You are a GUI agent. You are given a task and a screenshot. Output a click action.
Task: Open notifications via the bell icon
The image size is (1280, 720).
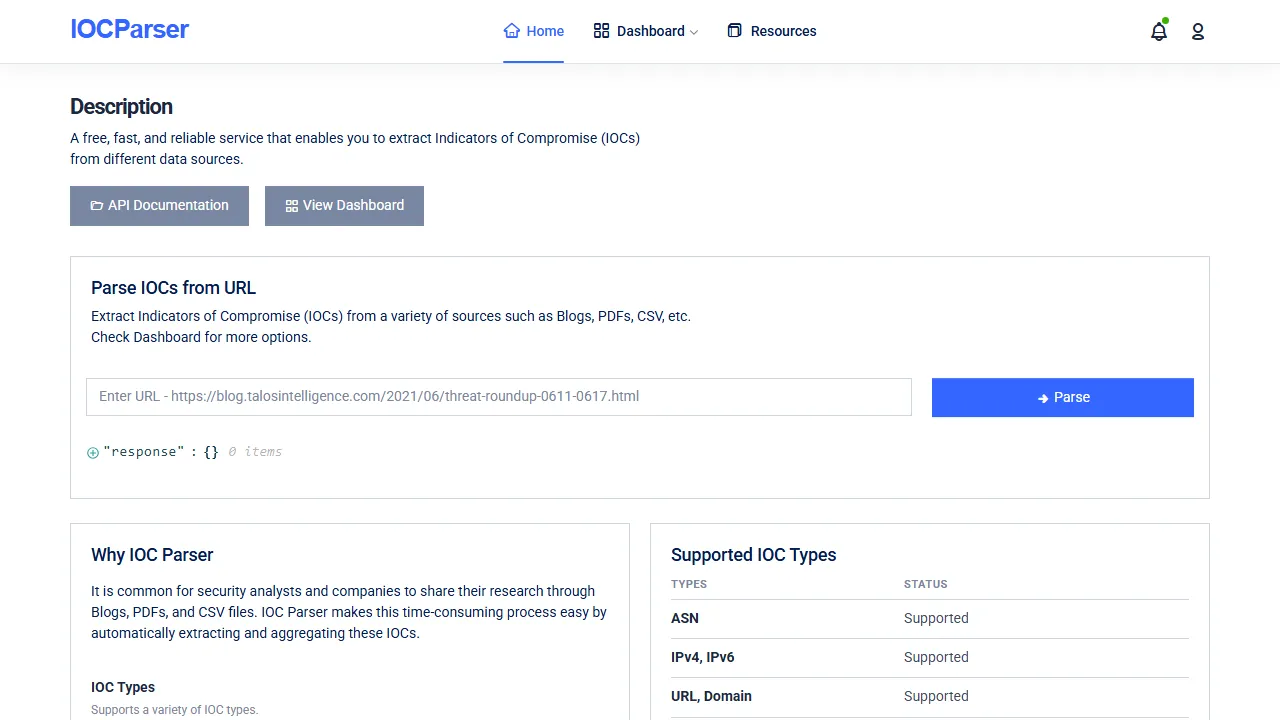click(x=1158, y=32)
